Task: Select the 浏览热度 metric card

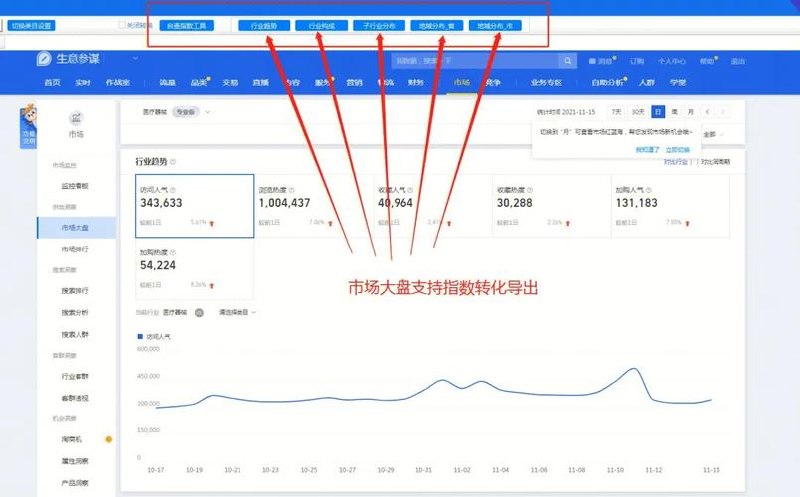Action: [x=314, y=206]
